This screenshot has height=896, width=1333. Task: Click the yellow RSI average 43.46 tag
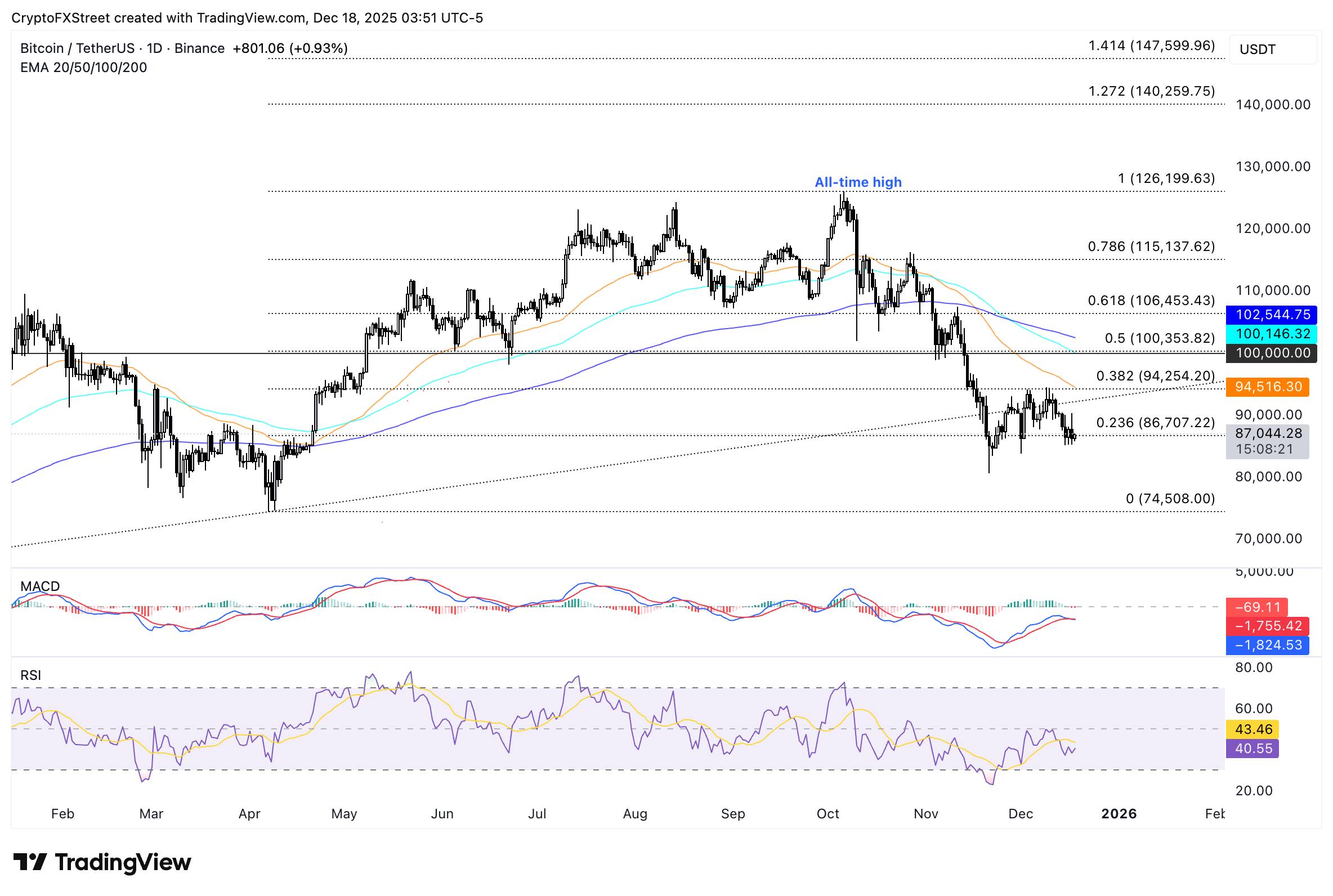pyautogui.click(x=1252, y=729)
